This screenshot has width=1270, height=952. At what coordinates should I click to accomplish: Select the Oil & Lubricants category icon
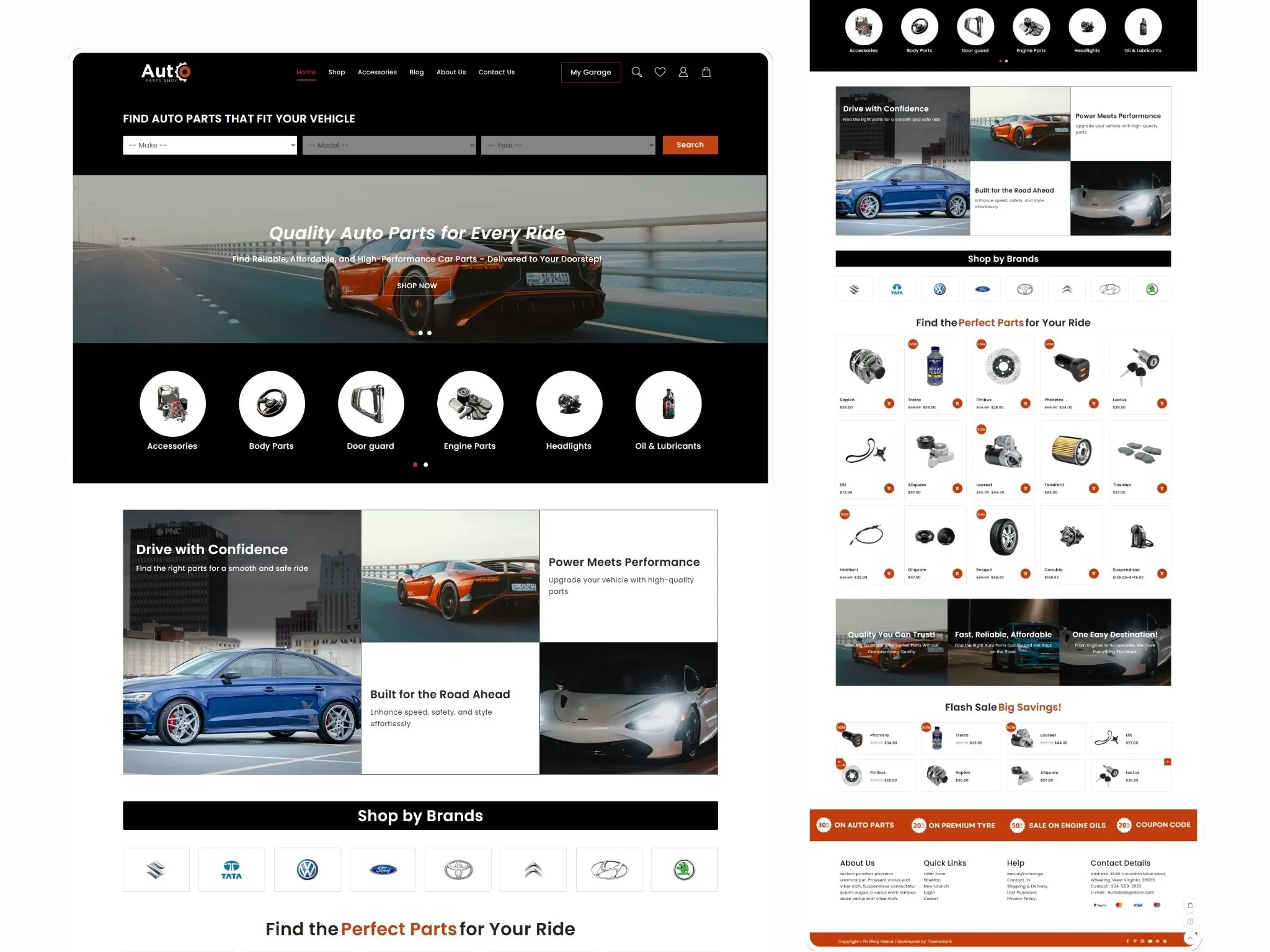tap(668, 403)
